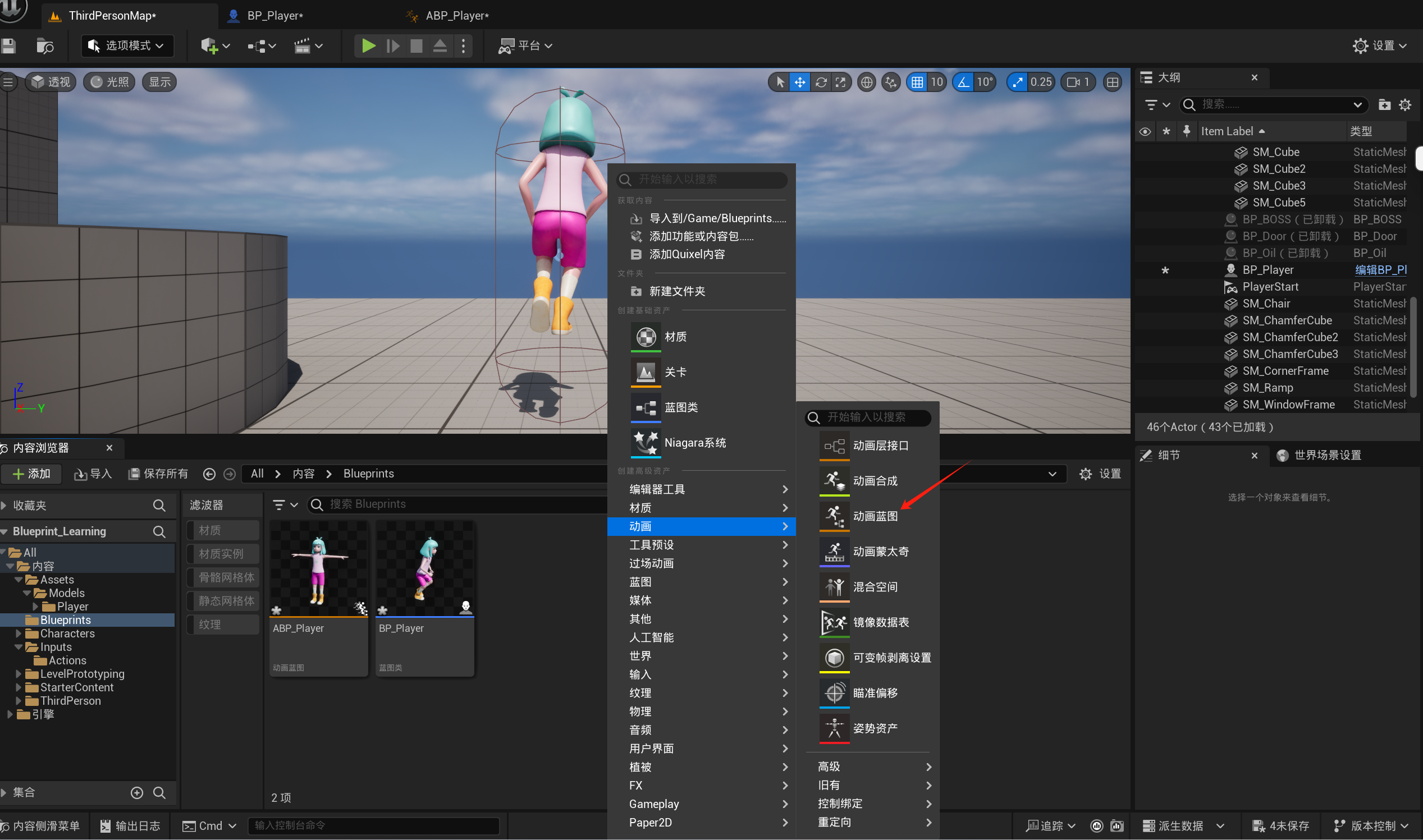Choose Animation Blueprint (动画蓝图) from submenu
The image size is (1423, 840).
(x=875, y=516)
